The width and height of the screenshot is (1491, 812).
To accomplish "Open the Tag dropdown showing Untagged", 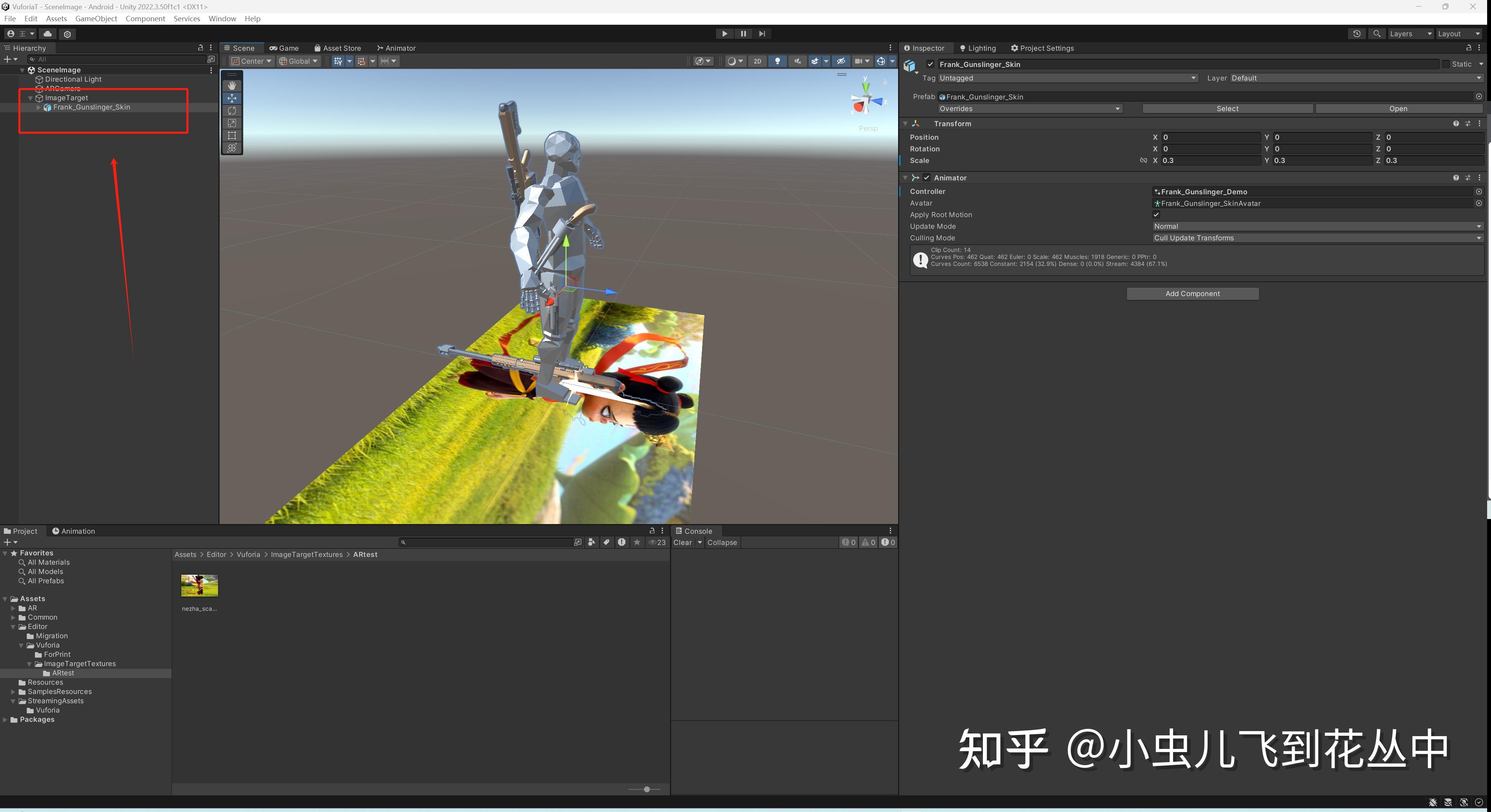I will tap(1068, 78).
